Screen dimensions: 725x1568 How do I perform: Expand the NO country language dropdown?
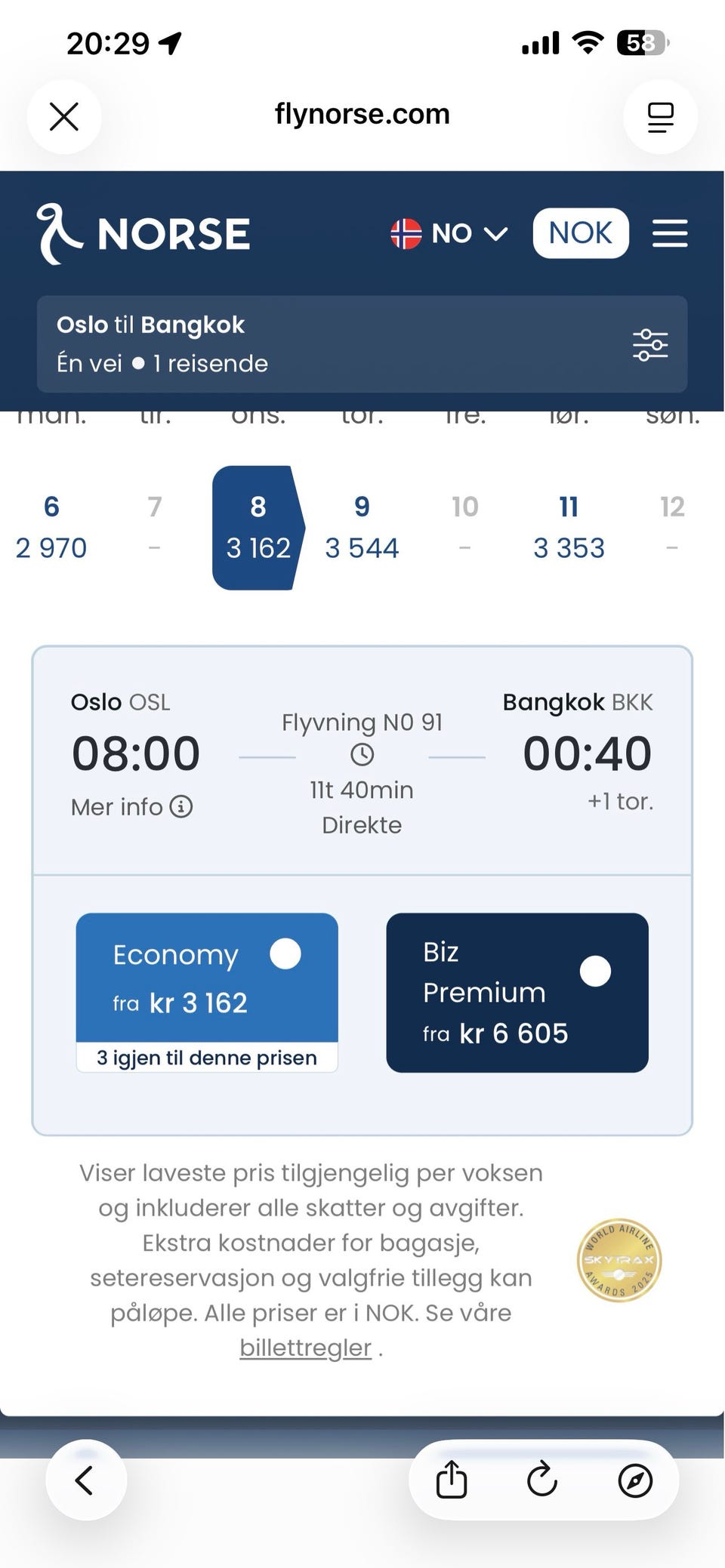449,233
